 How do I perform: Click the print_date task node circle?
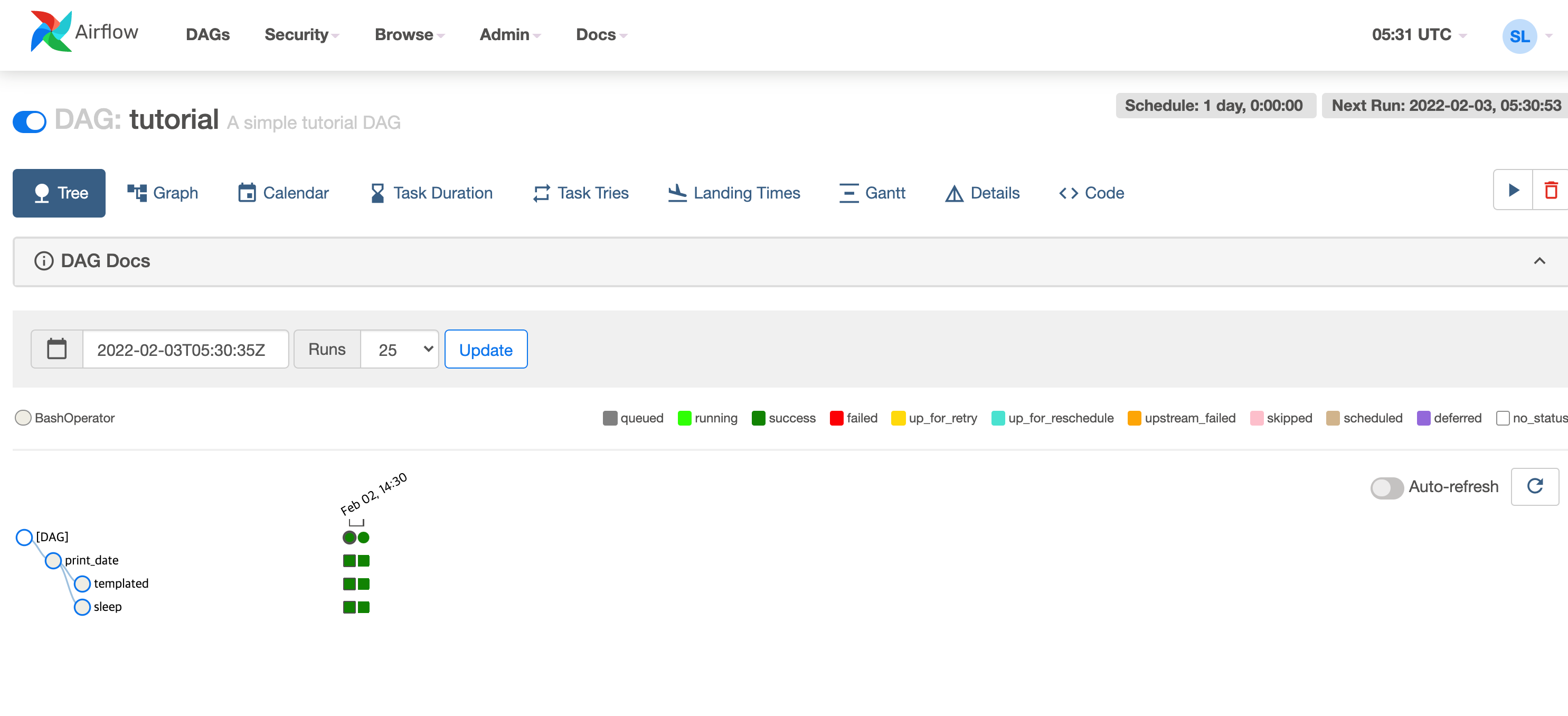pyautogui.click(x=53, y=560)
